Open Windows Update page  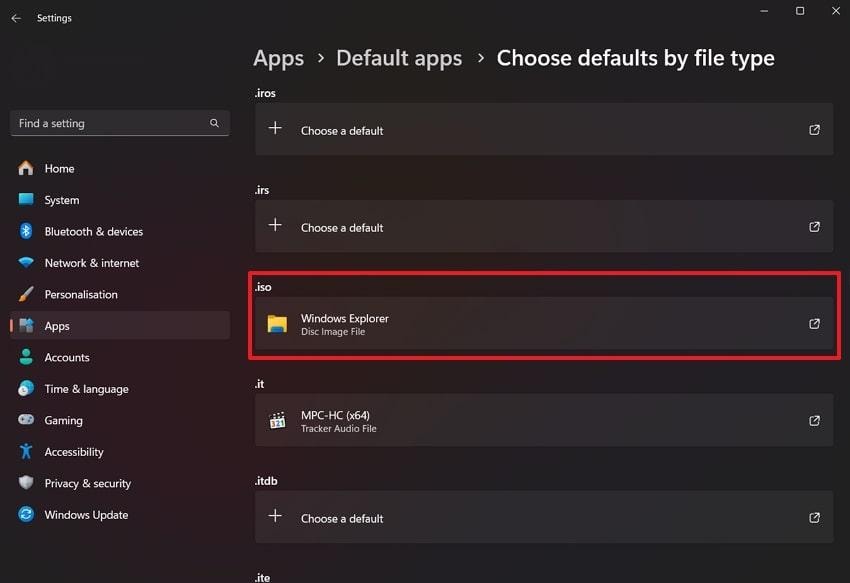[x=120, y=515]
